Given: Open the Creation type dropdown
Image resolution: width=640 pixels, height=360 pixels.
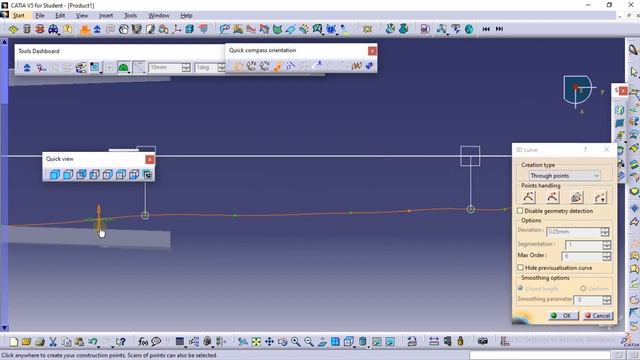Looking at the screenshot, I should (x=564, y=176).
